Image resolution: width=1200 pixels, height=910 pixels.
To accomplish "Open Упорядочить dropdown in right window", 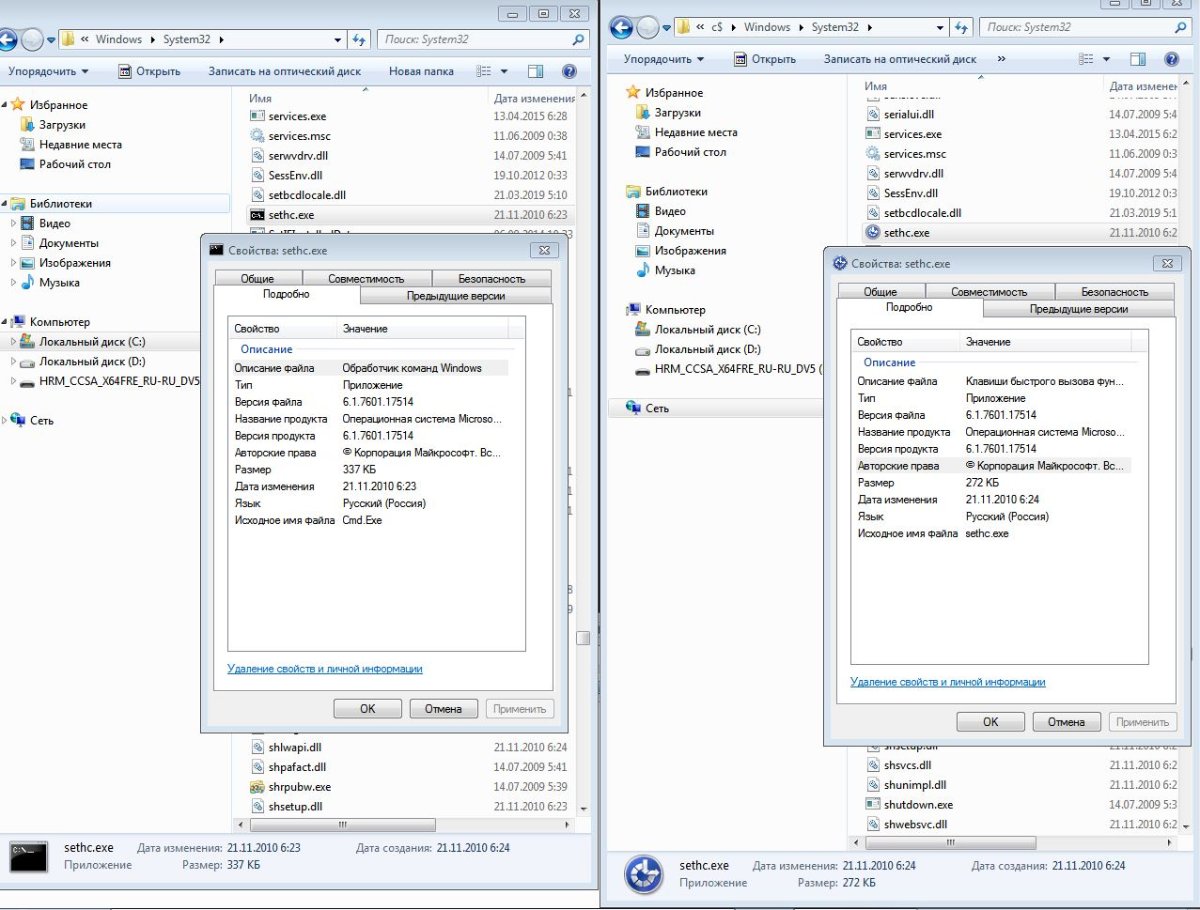I will tap(665, 59).
